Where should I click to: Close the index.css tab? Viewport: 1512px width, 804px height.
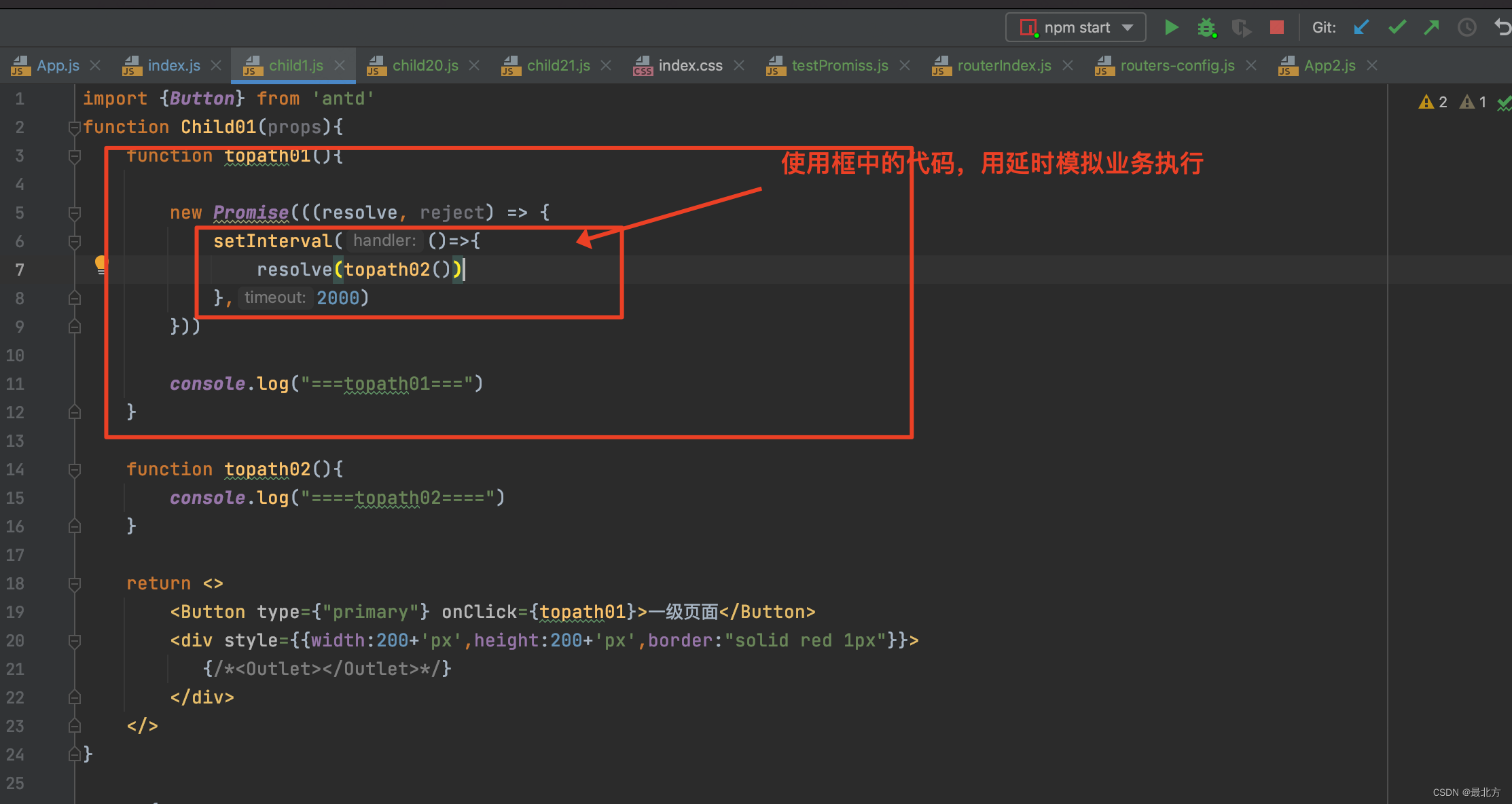point(739,65)
